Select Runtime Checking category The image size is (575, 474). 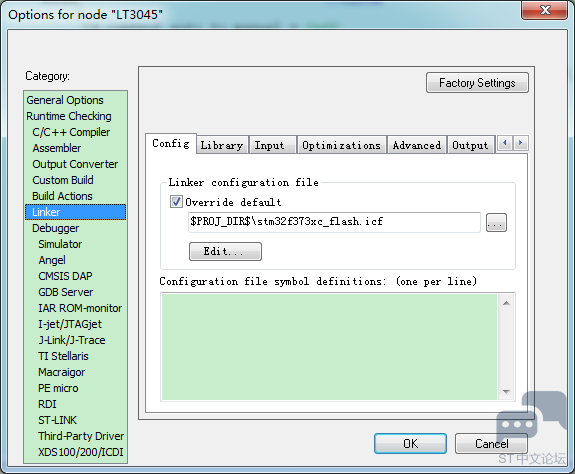(69, 116)
